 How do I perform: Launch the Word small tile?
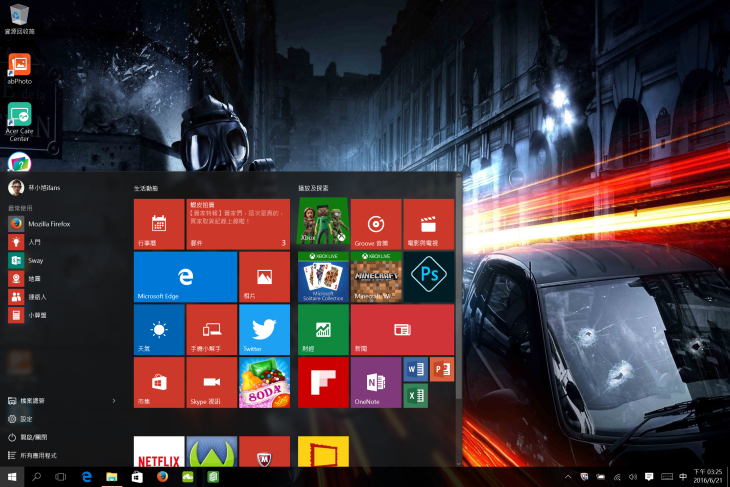click(x=415, y=369)
